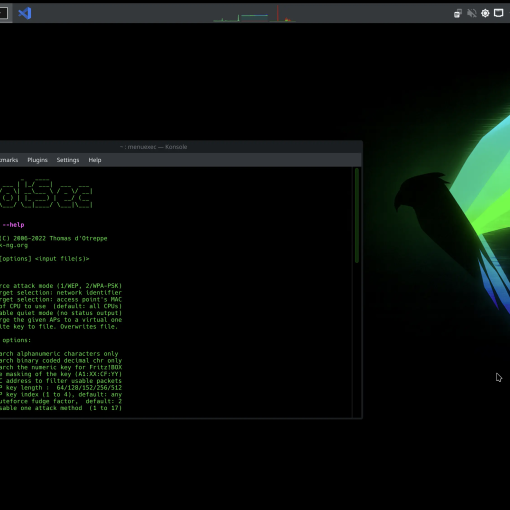Open the clipboard tray icon

pos(458,13)
